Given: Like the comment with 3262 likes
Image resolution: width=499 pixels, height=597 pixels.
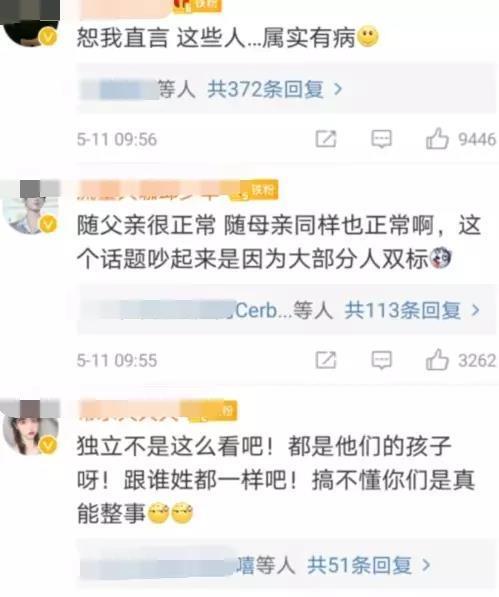Looking at the screenshot, I should tap(437, 359).
